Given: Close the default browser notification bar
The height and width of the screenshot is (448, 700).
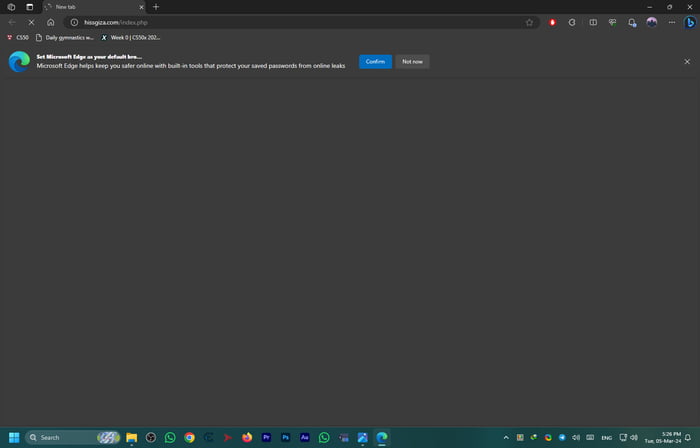Looking at the screenshot, I should pyautogui.click(x=687, y=61).
